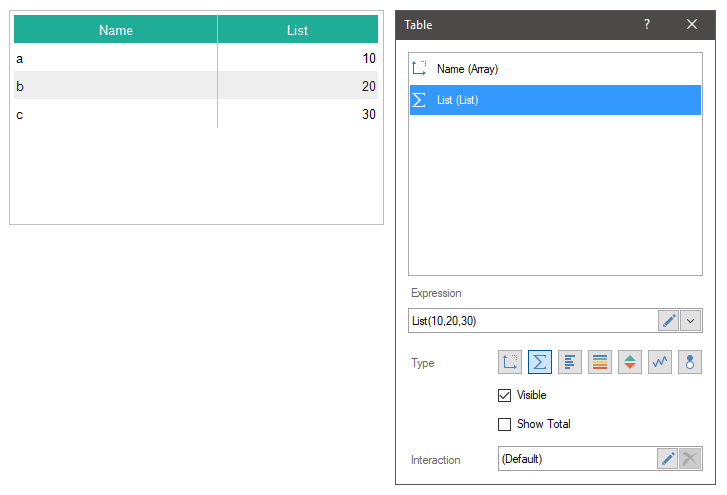Click the Name column header

(116, 30)
